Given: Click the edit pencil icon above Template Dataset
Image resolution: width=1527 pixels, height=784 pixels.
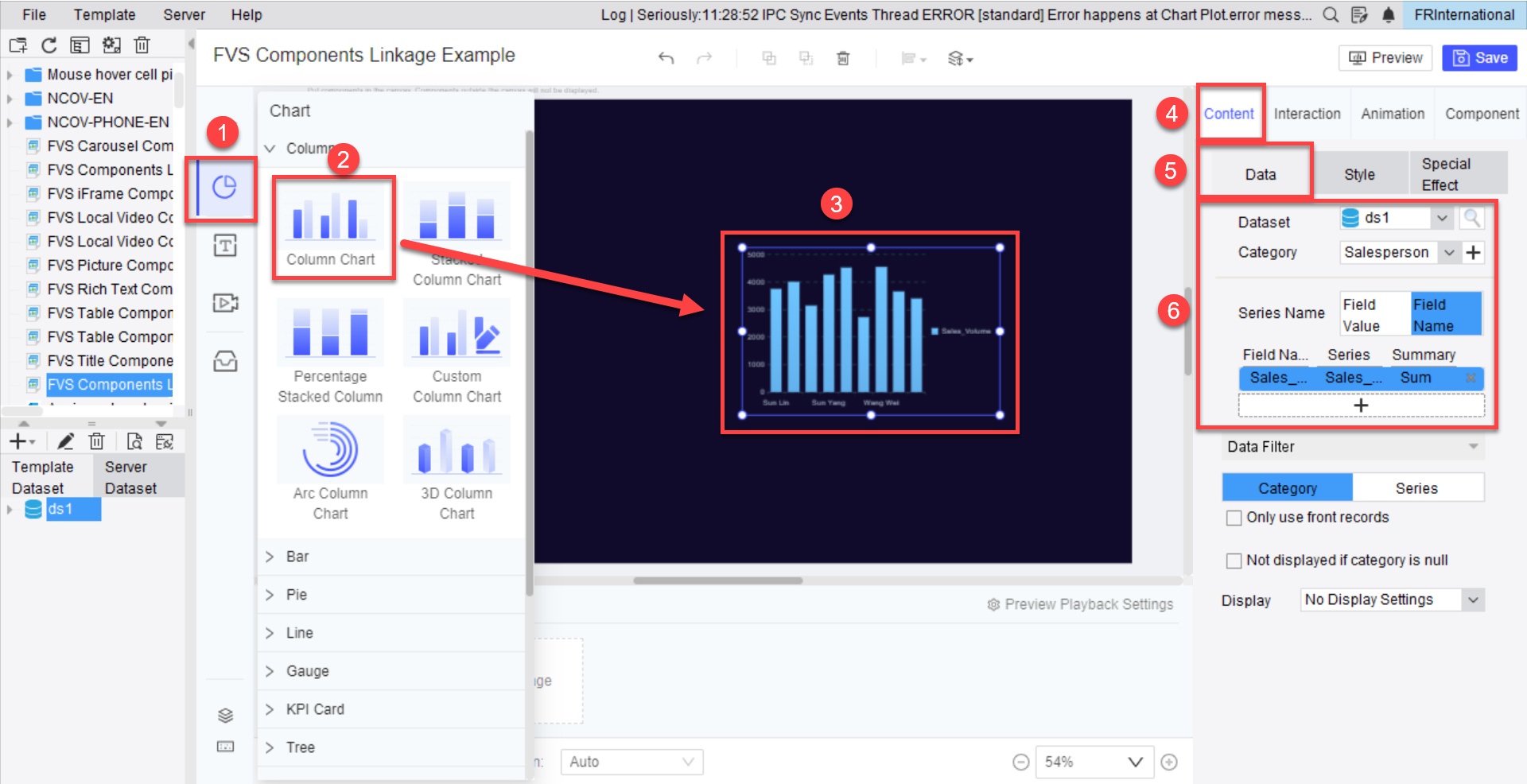Looking at the screenshot, I should [x=65, y=441].
